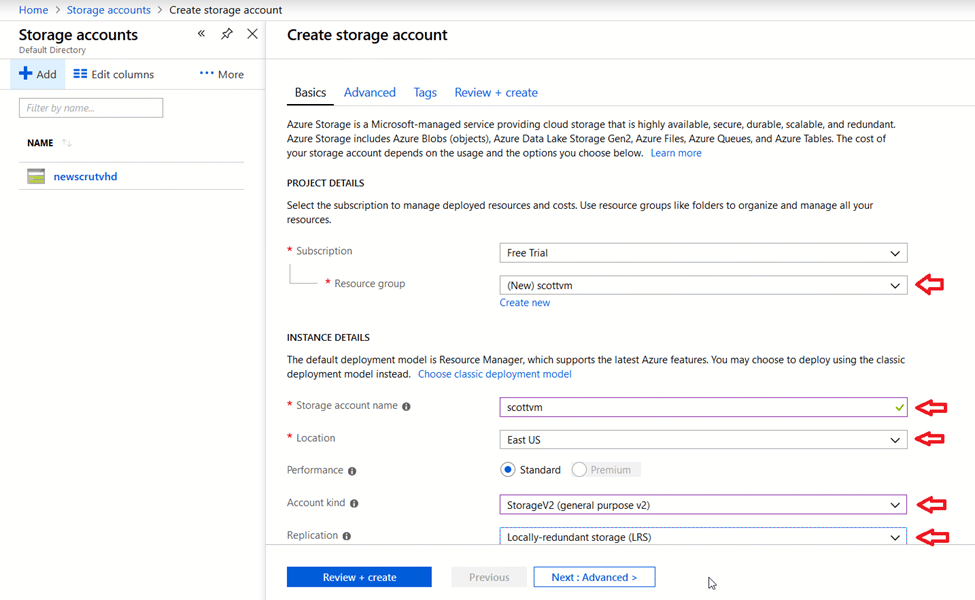Go to Home in breadcrumb
The image size is (975, 600).
coord(34,10)
